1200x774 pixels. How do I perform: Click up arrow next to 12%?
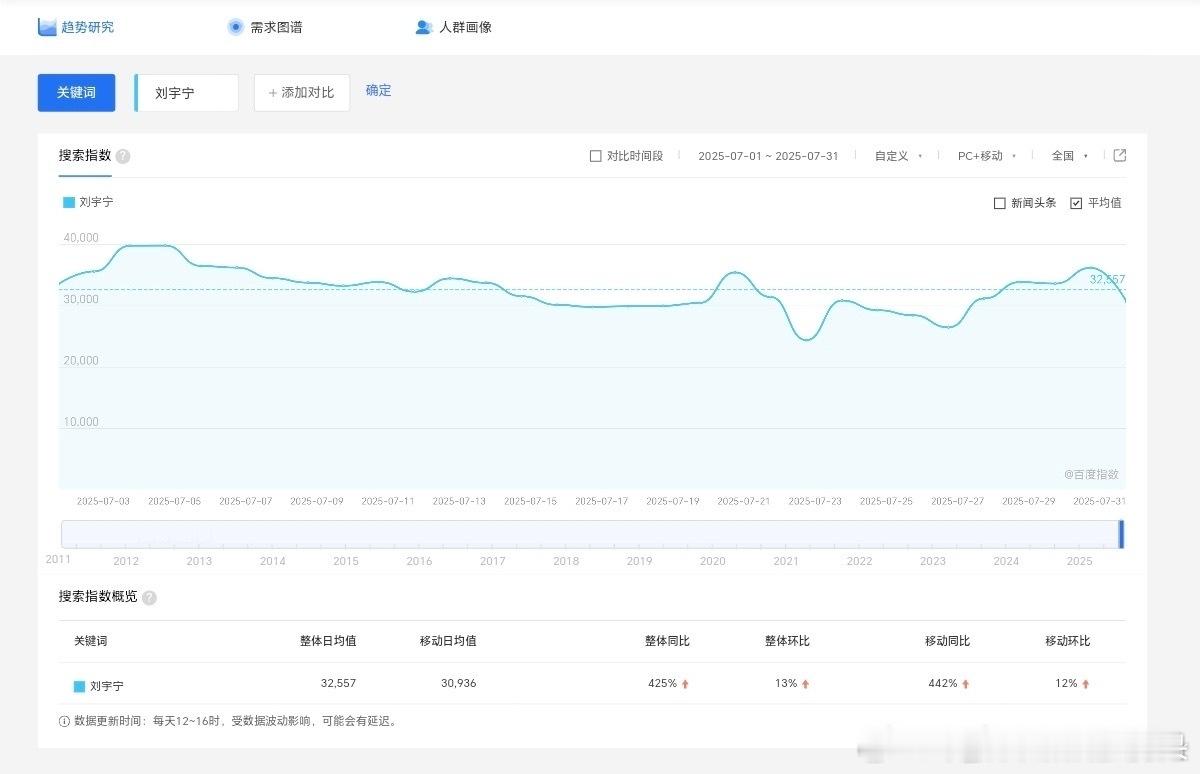click(1085, 684)
